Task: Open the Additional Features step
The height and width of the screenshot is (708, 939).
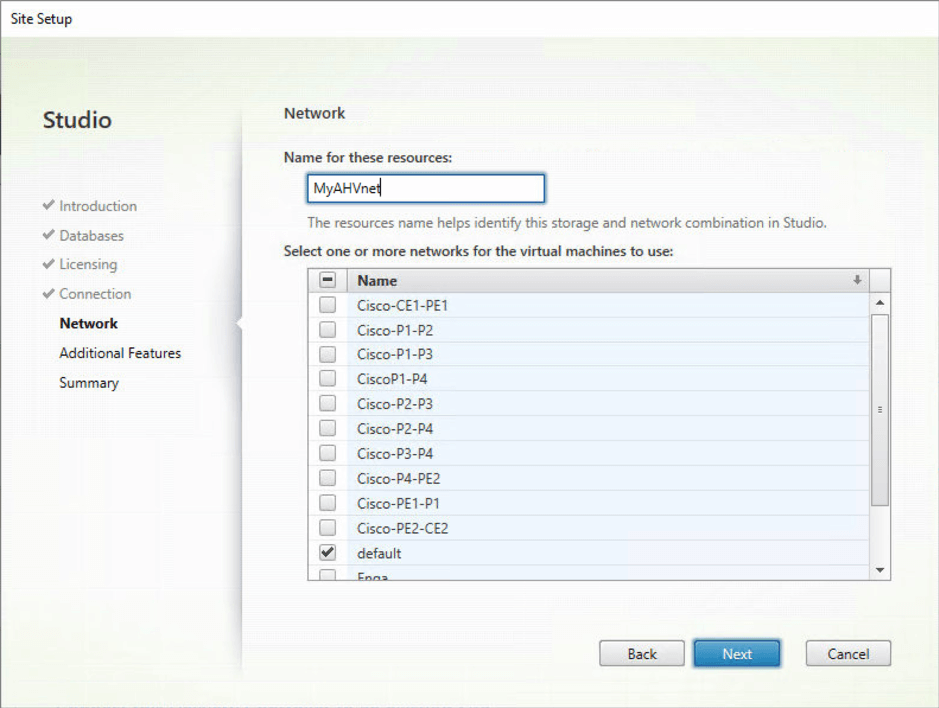Action: click(120, 353)
